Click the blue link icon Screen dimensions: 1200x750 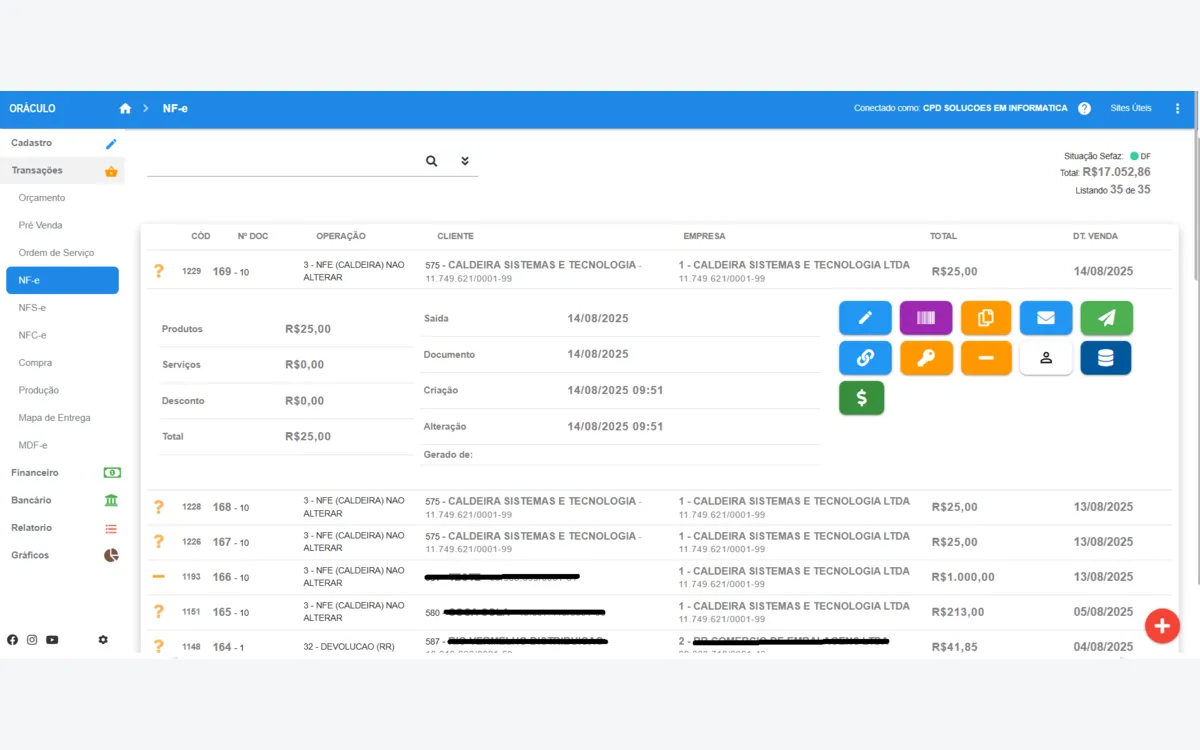coord(864,357)
